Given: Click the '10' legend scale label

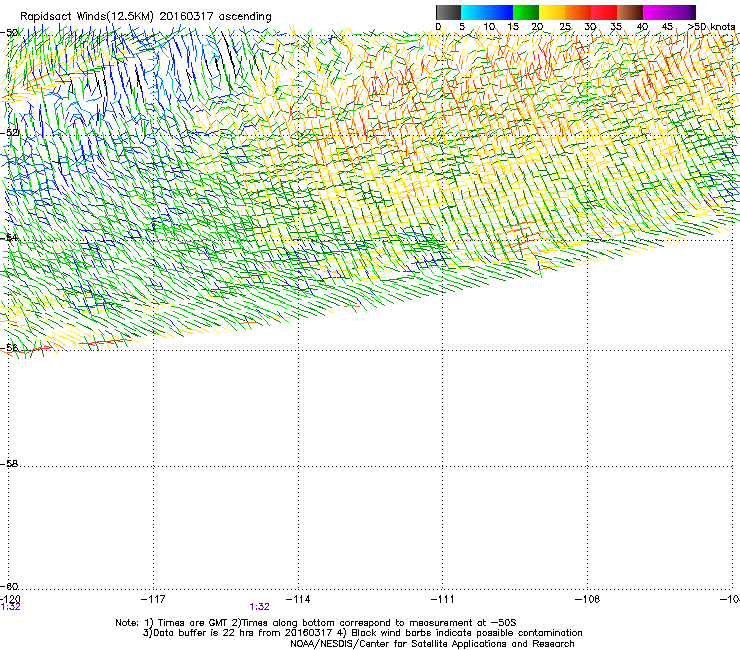Looking at the screenshot, I should click(489, 27).
